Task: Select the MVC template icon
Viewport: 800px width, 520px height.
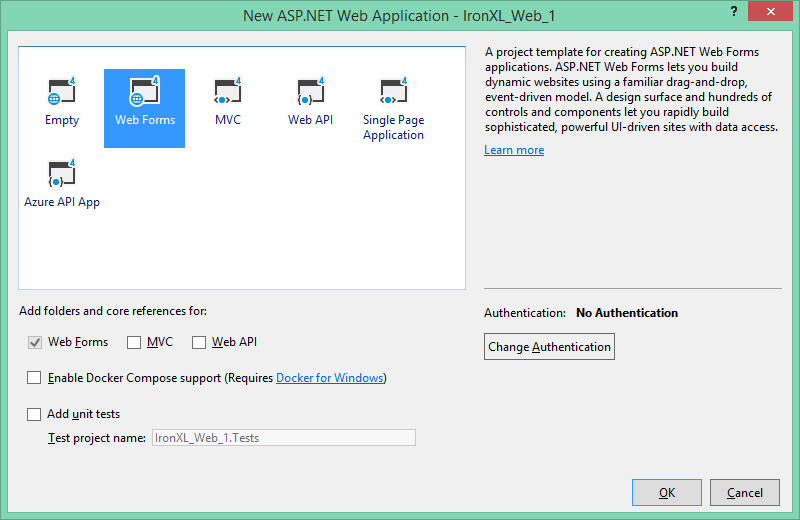Action: [x=227, y=93]
